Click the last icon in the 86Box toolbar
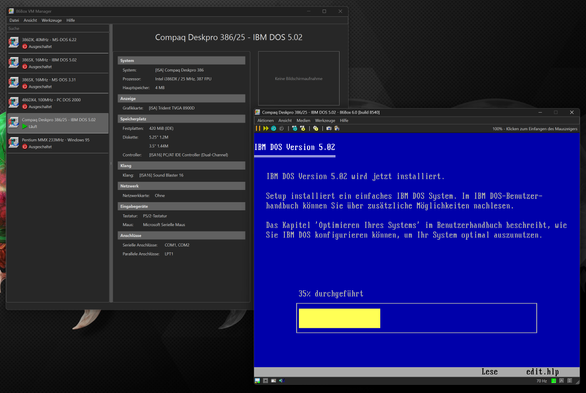 (337, 129)
